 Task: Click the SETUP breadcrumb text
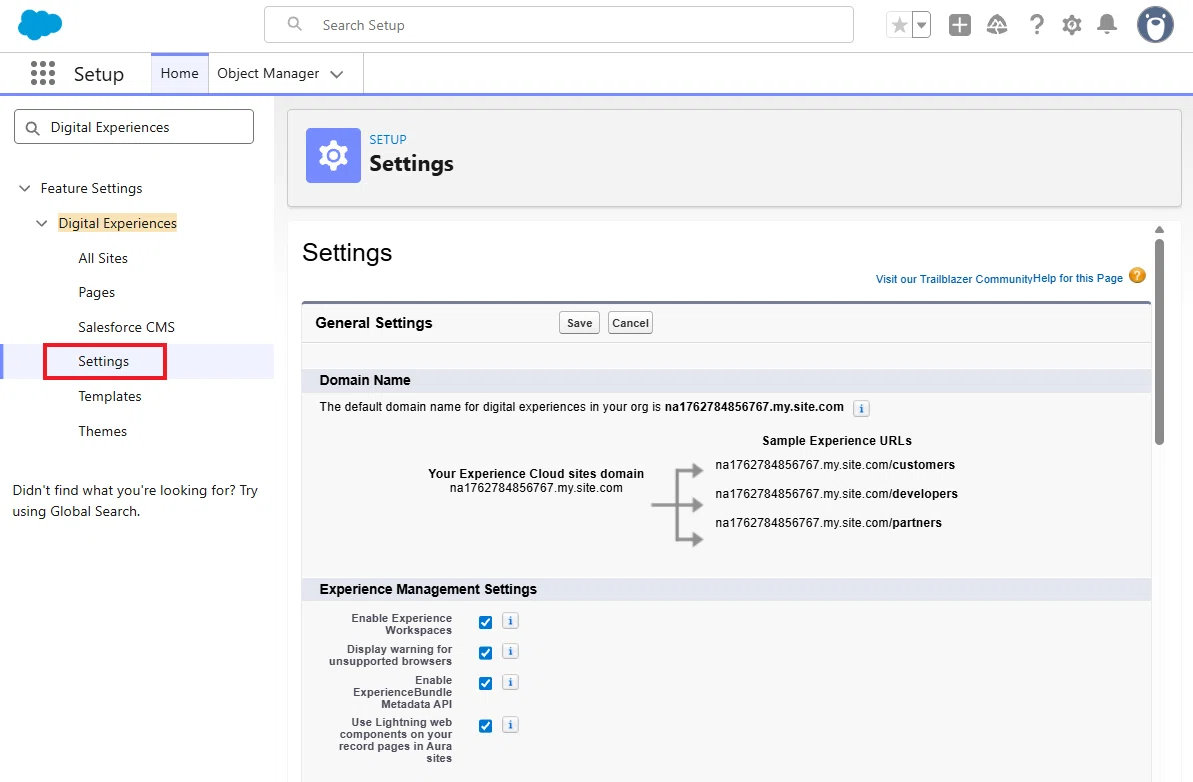coord(388,139)
